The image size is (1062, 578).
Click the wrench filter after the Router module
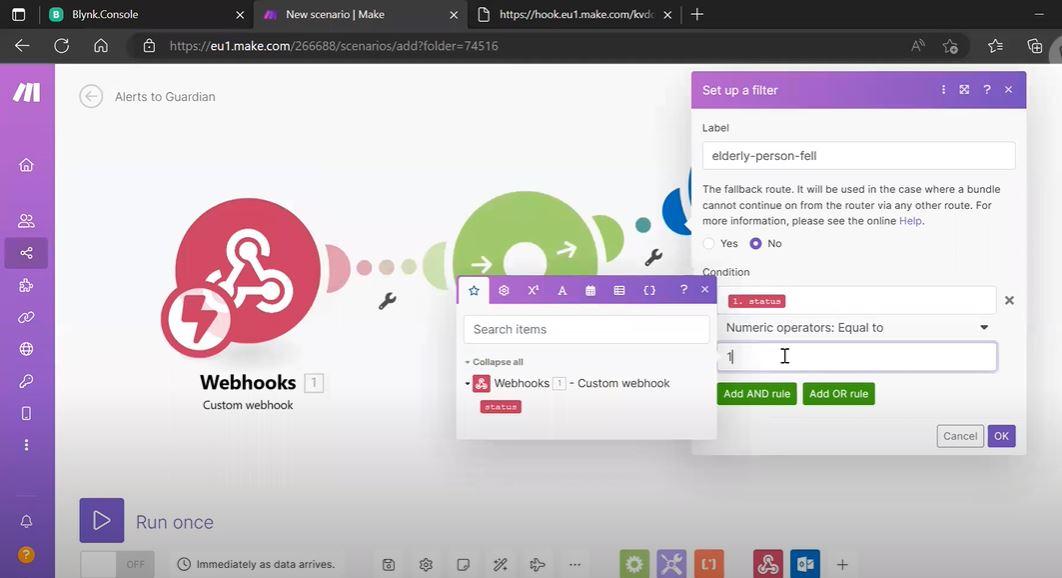654,257
